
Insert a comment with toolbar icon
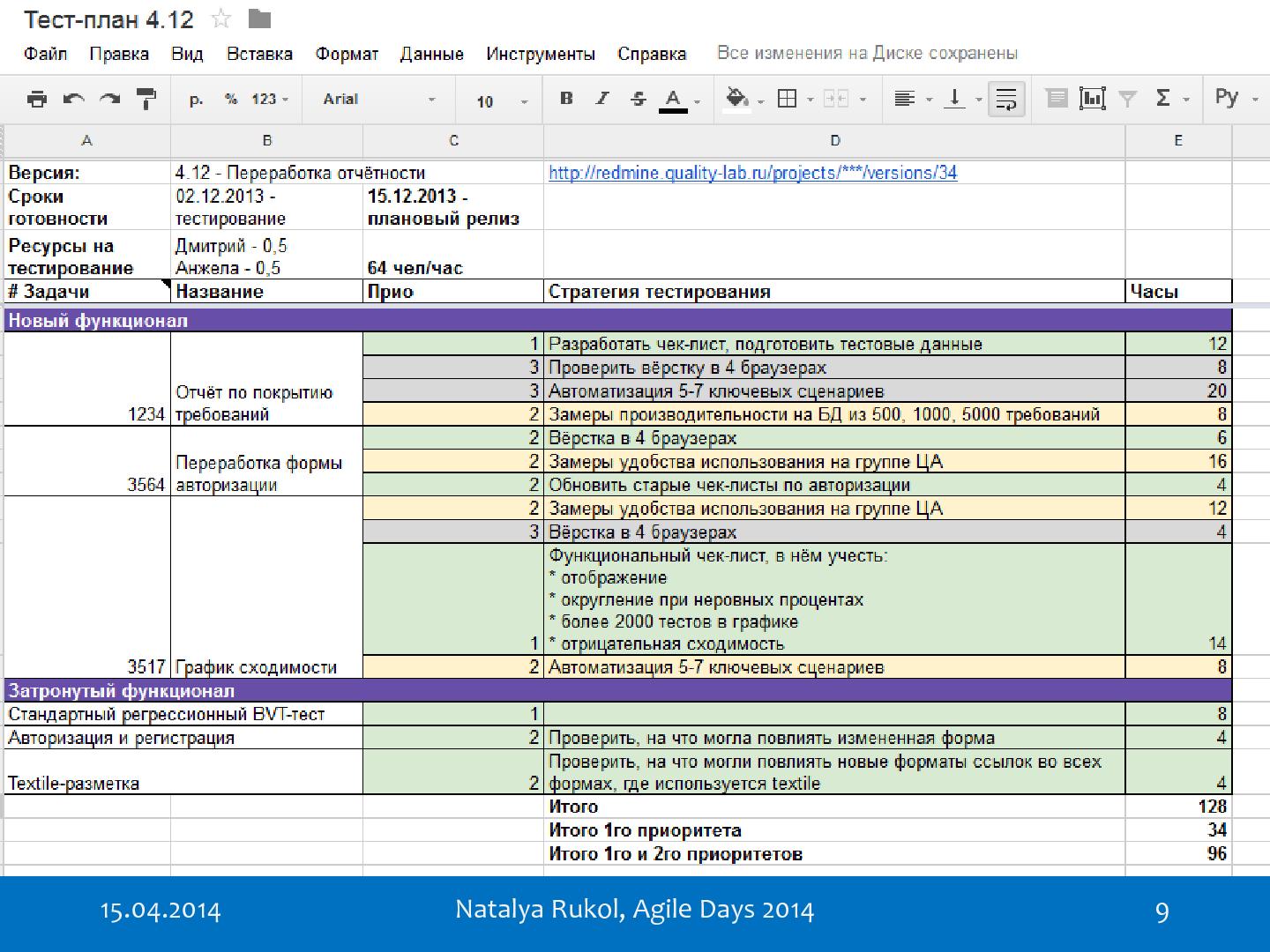pos(1057,98)
